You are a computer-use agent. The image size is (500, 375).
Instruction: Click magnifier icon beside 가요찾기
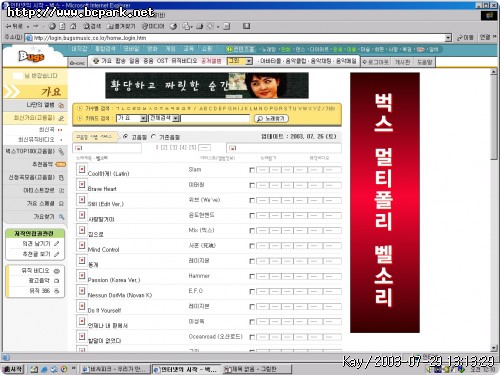click(x=61, y=217)
